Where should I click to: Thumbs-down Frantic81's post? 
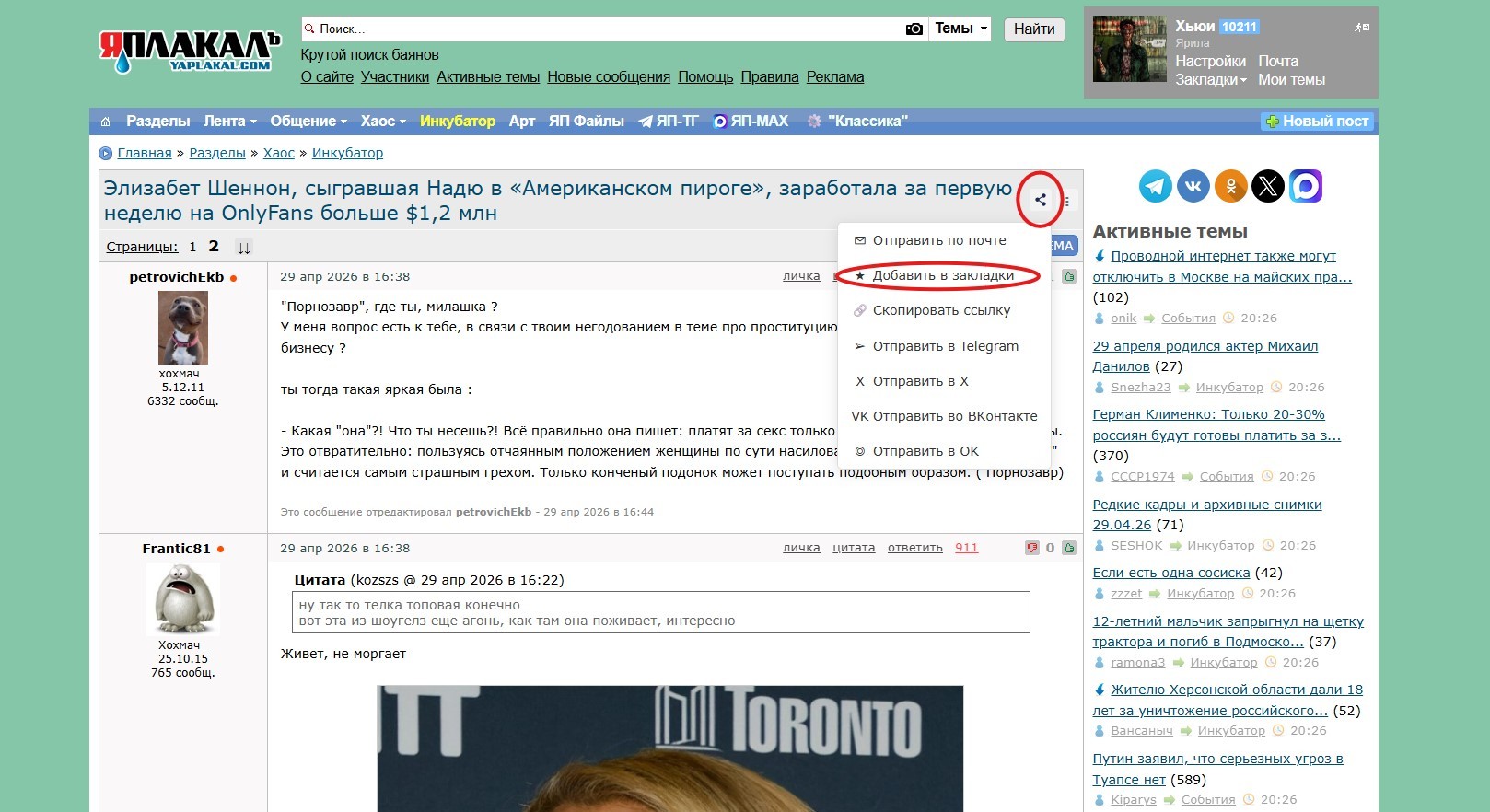click(1032, 548)
